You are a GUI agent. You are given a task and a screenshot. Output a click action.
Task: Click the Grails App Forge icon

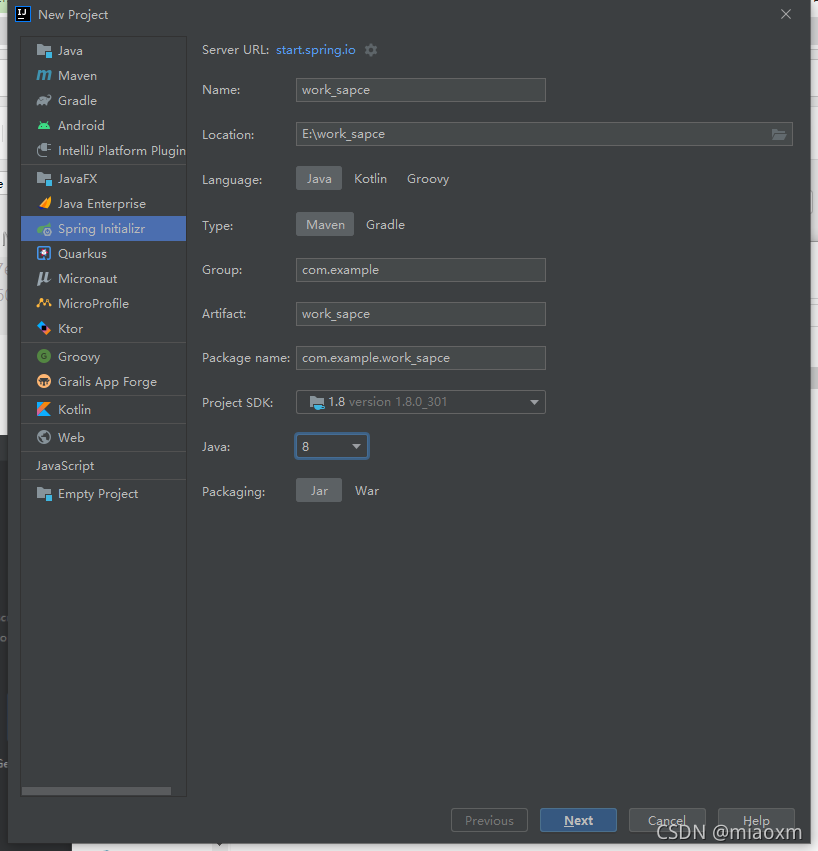44,382
